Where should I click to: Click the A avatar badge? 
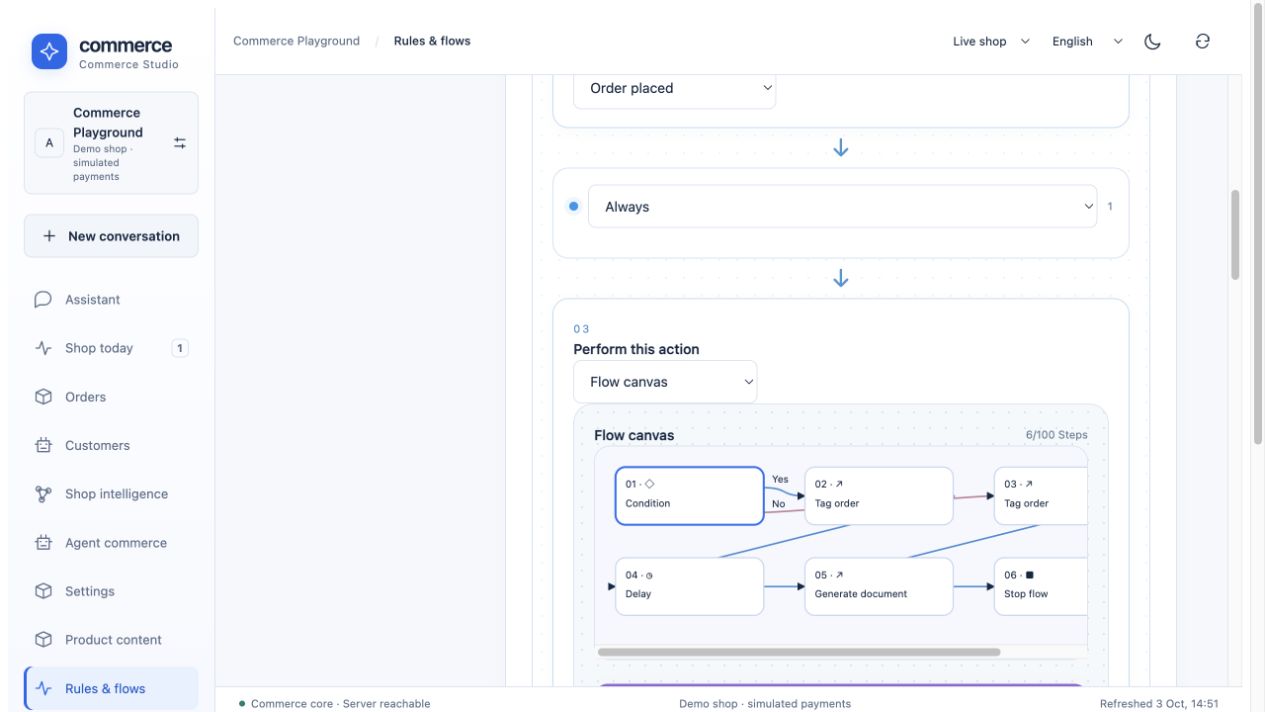[49, 143]
